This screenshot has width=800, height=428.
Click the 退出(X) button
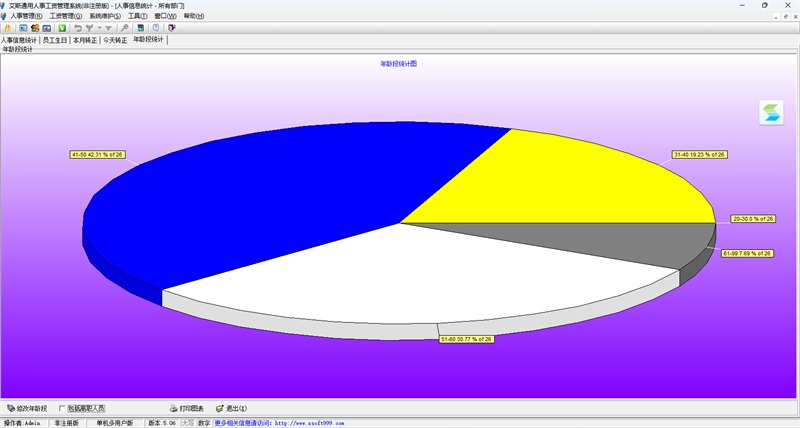[x=232, y=409]
